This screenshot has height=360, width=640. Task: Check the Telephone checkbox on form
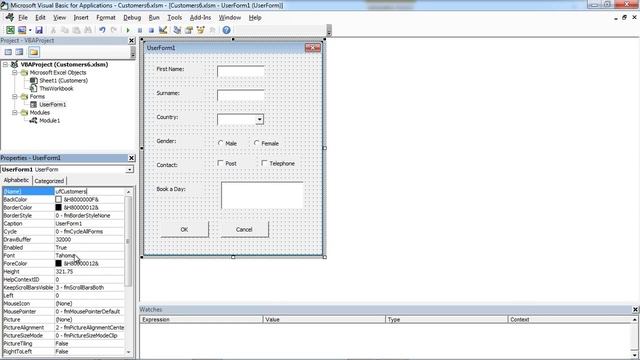[x=264, y=163]
